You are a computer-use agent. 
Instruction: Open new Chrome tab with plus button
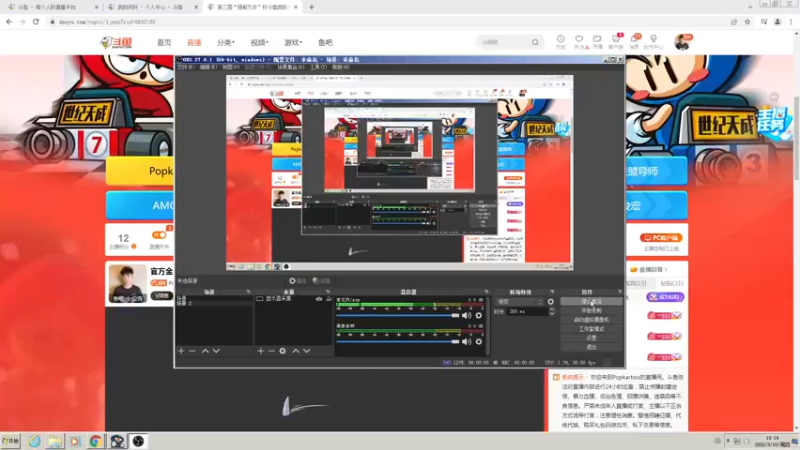tap(312, 7)
